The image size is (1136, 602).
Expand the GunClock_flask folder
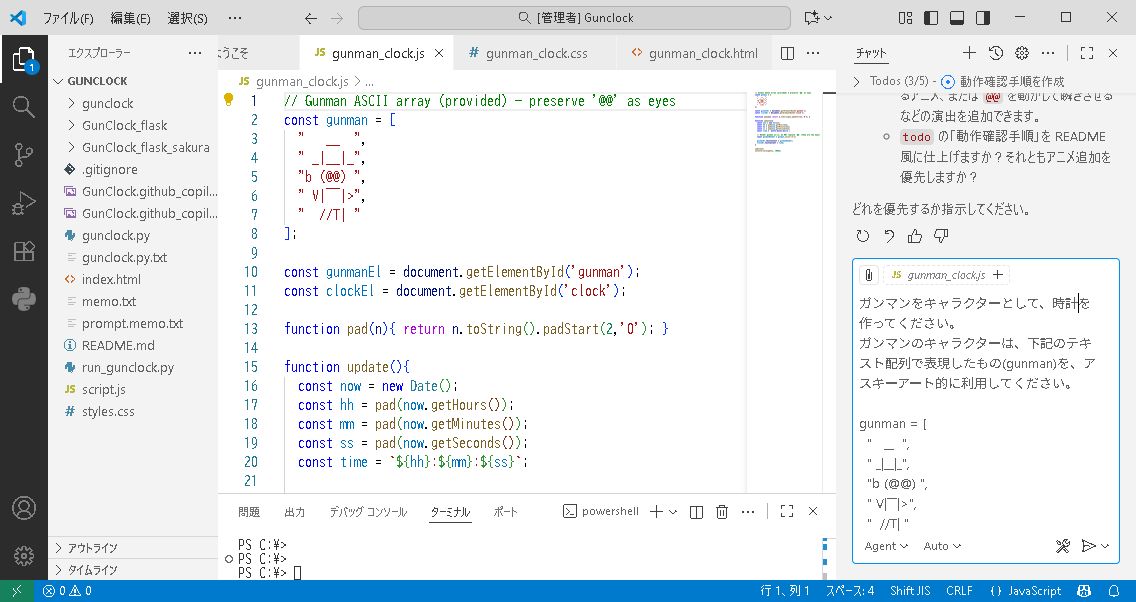(124, 125)
